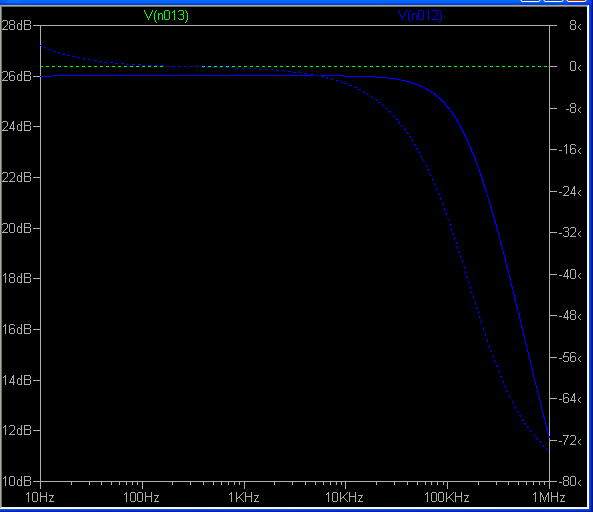Click the 16dB left axis label

pos(16,329)
